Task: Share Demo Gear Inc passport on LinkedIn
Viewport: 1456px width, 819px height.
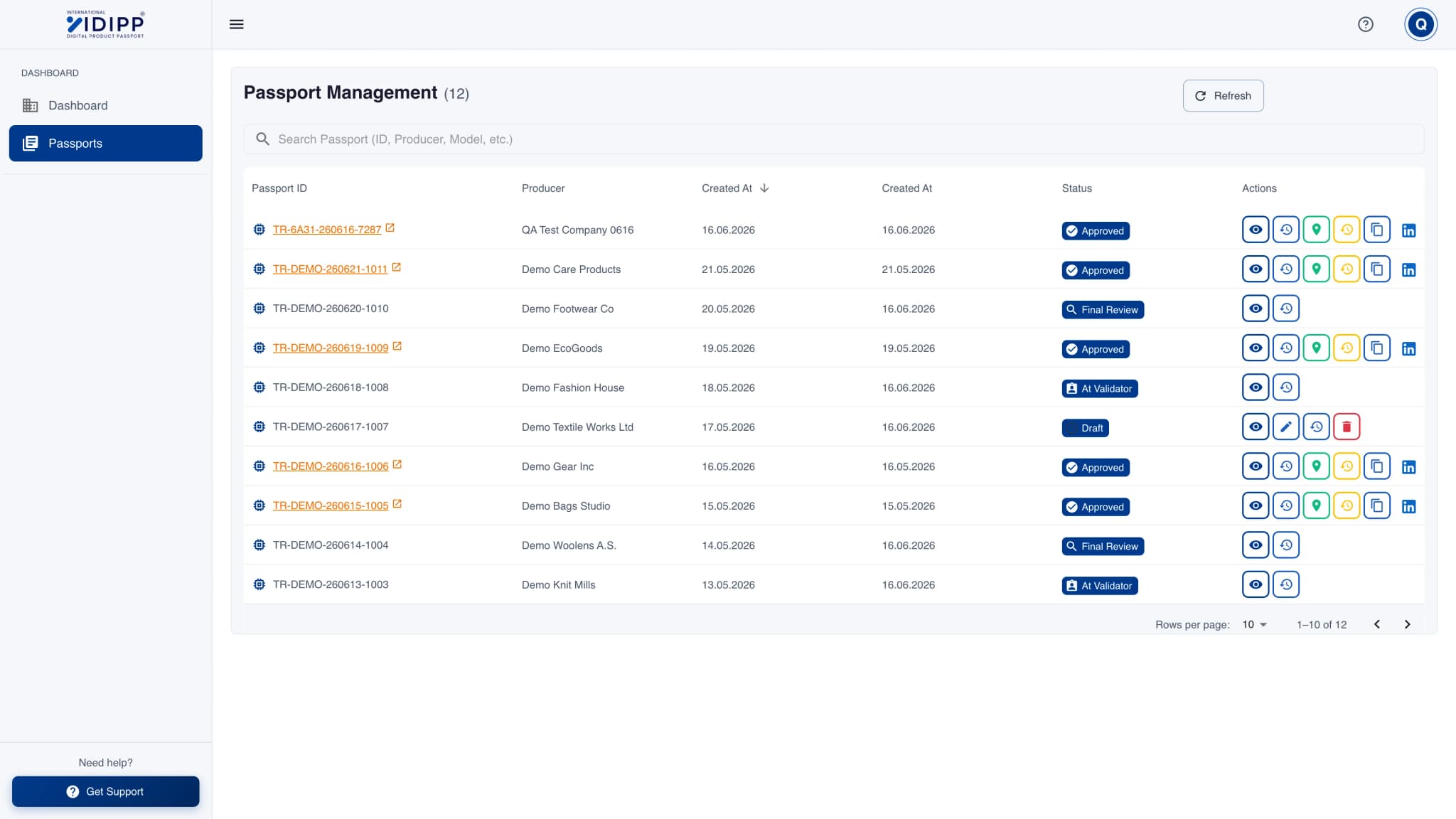Action: coord(1408,467)
